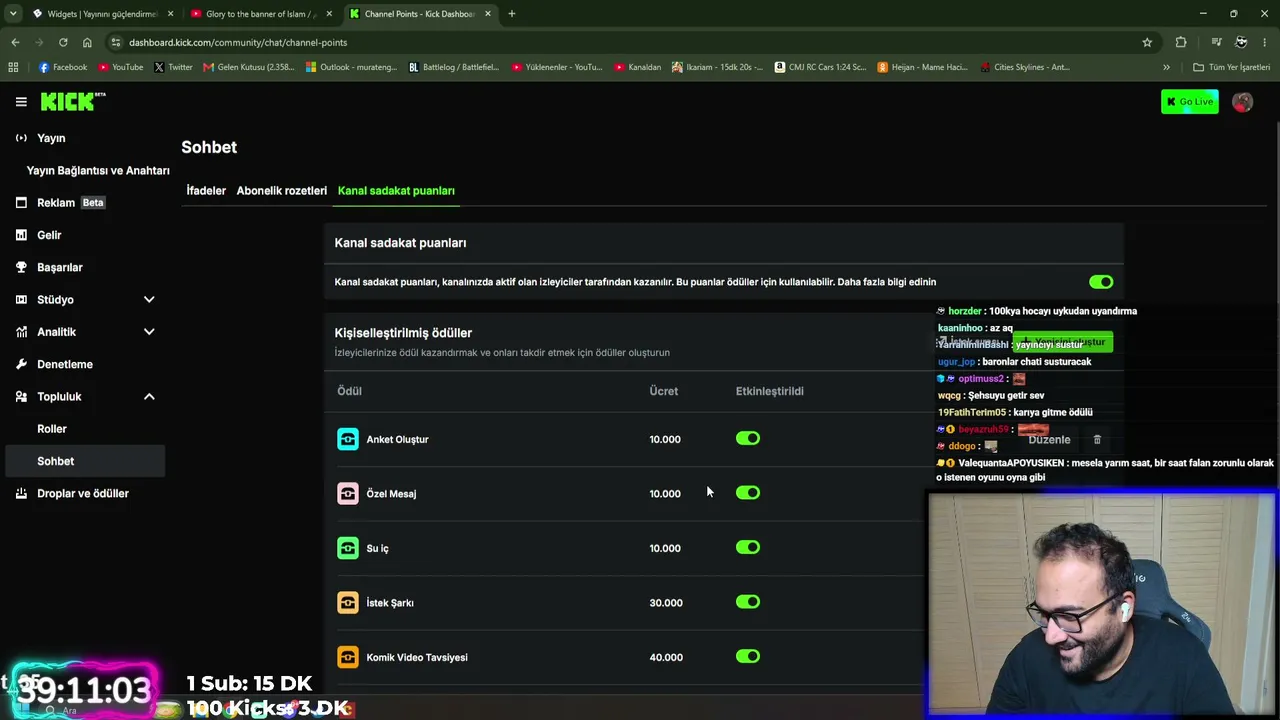Click the green Su İç reward icon
Image resolution: width=1280 pixels, height=720 pixels.
pos(348,548)
